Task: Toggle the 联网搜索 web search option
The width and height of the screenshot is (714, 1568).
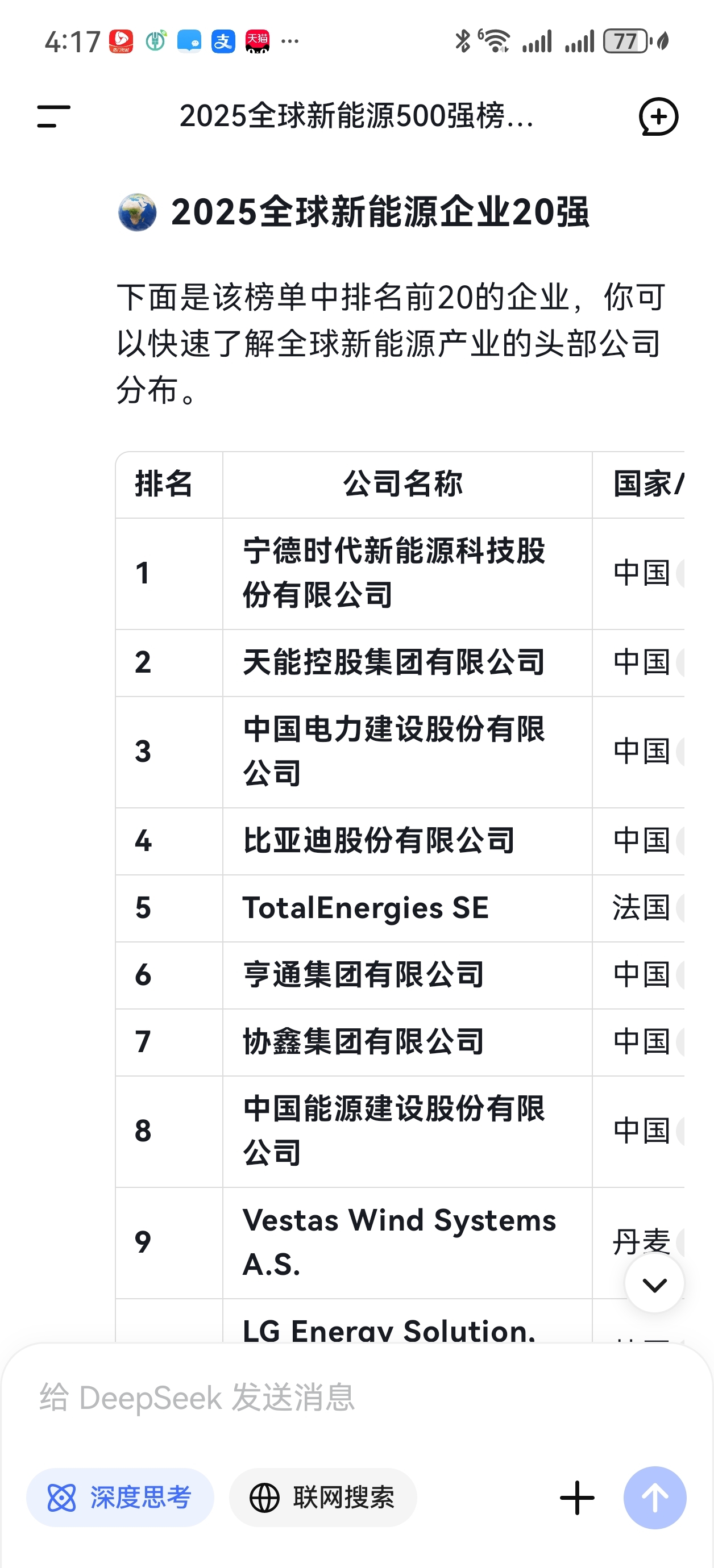Action: pyautogui.click(x=323, y=1498)
